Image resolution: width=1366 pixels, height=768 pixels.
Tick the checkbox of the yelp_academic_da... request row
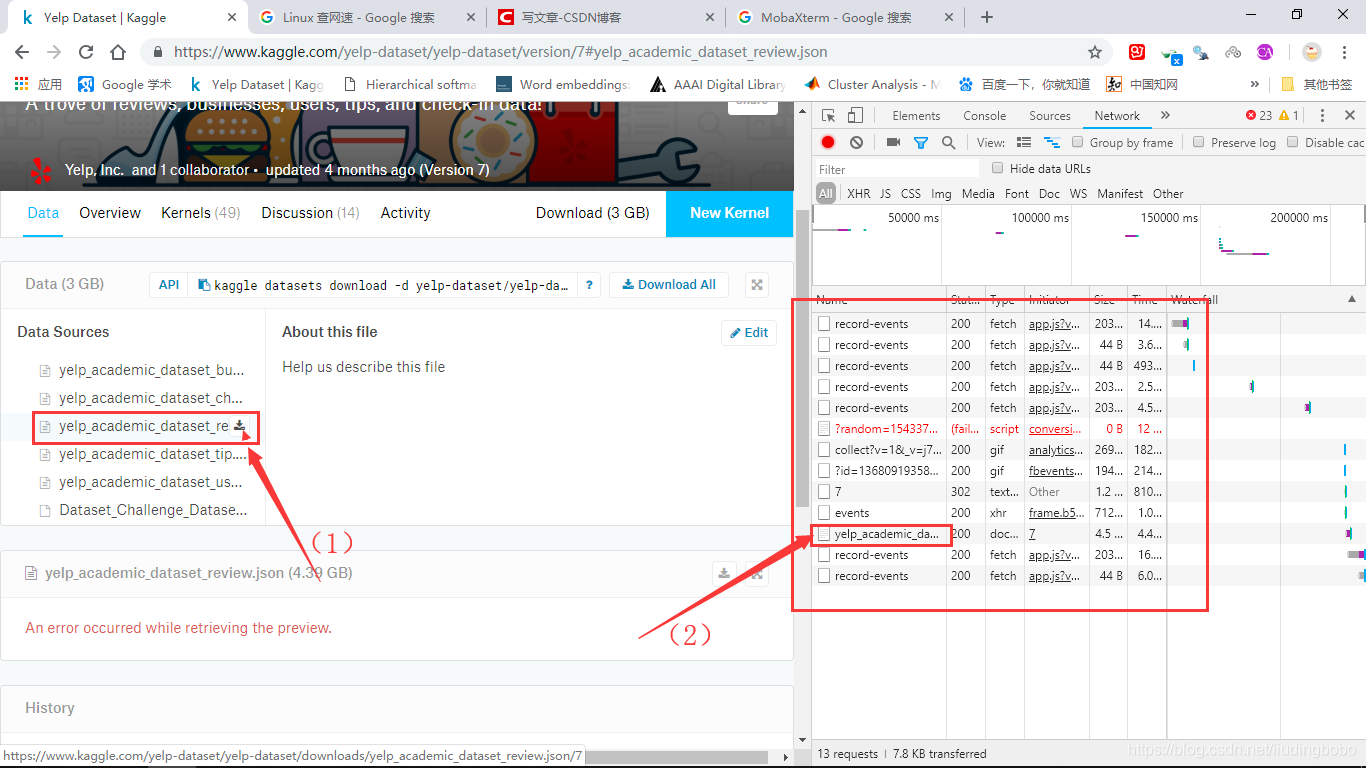(x=824, y=534)
